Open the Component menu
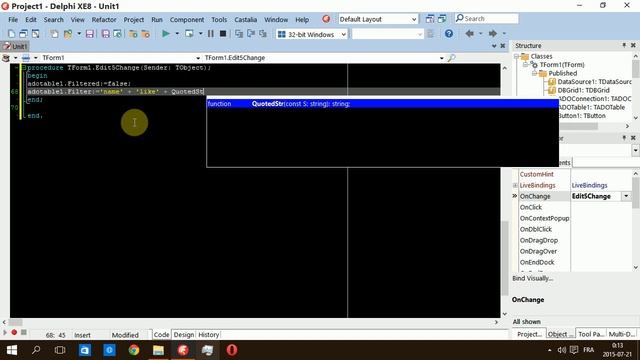The height and width of the screenshot is (360, 640). coord(187,20)
